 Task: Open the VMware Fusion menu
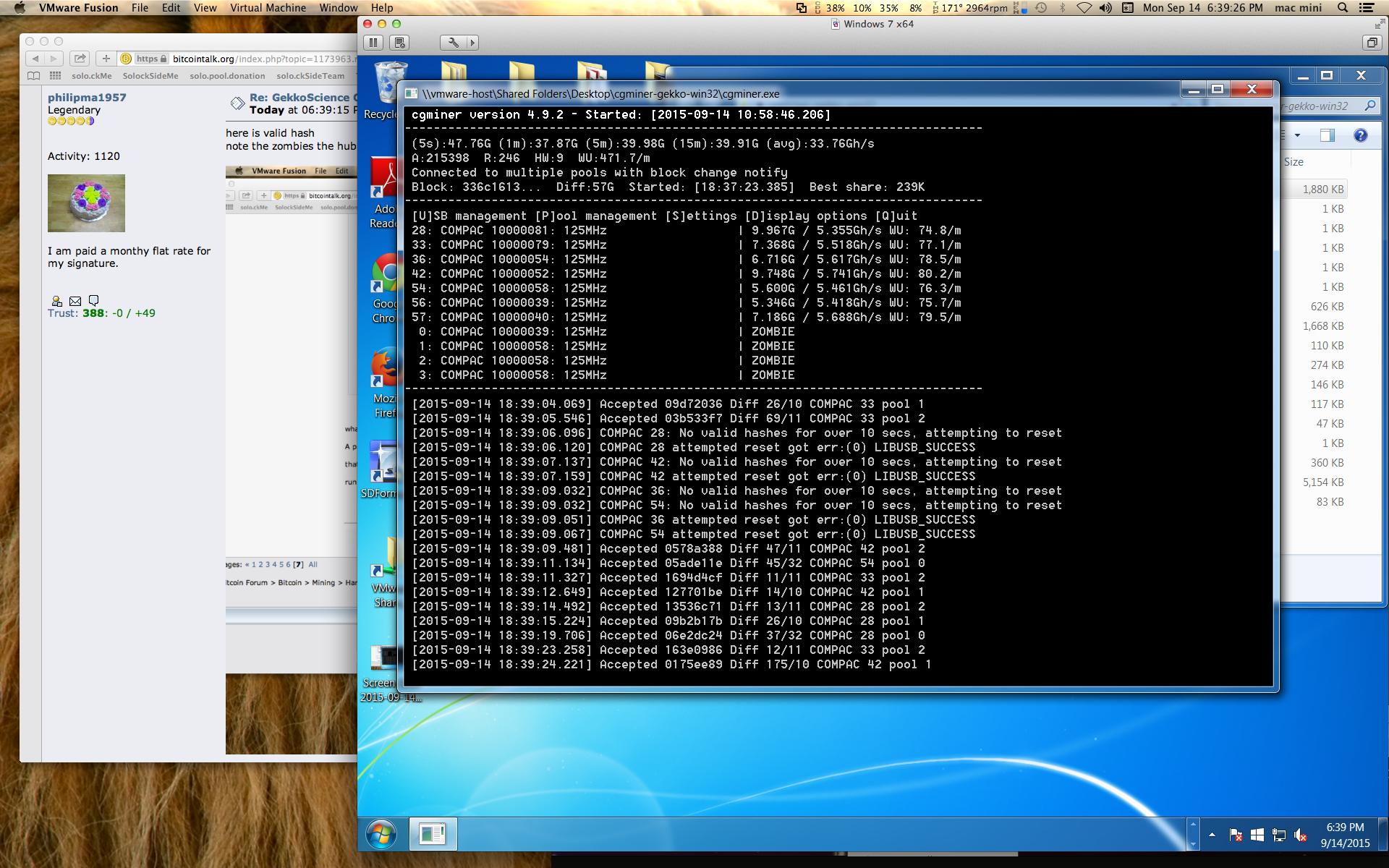click(78, 8)
